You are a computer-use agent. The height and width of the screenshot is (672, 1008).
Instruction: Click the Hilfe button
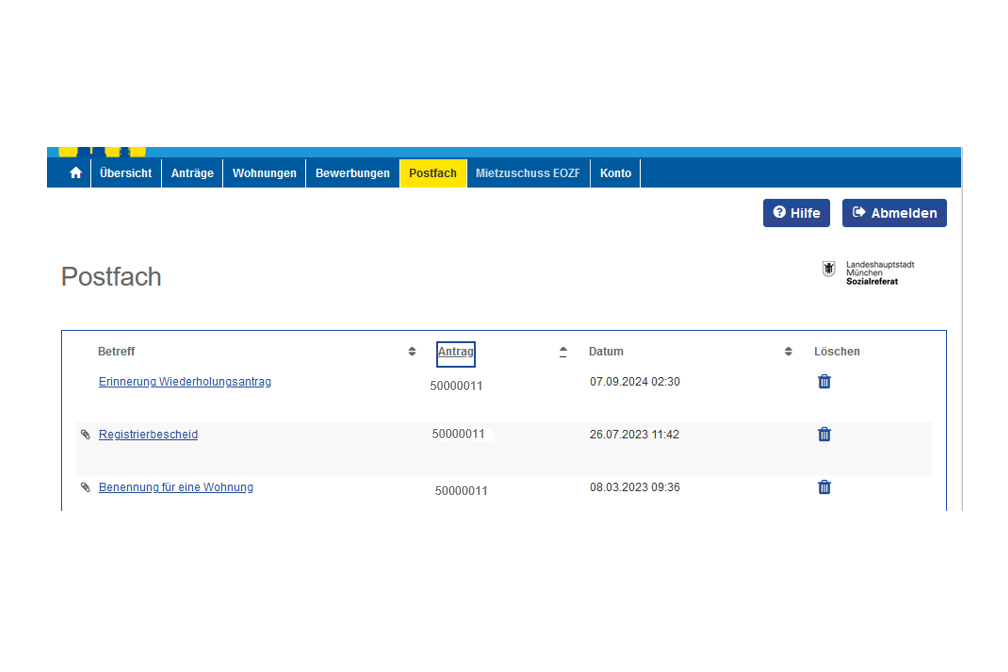click(x=796, y=213)
